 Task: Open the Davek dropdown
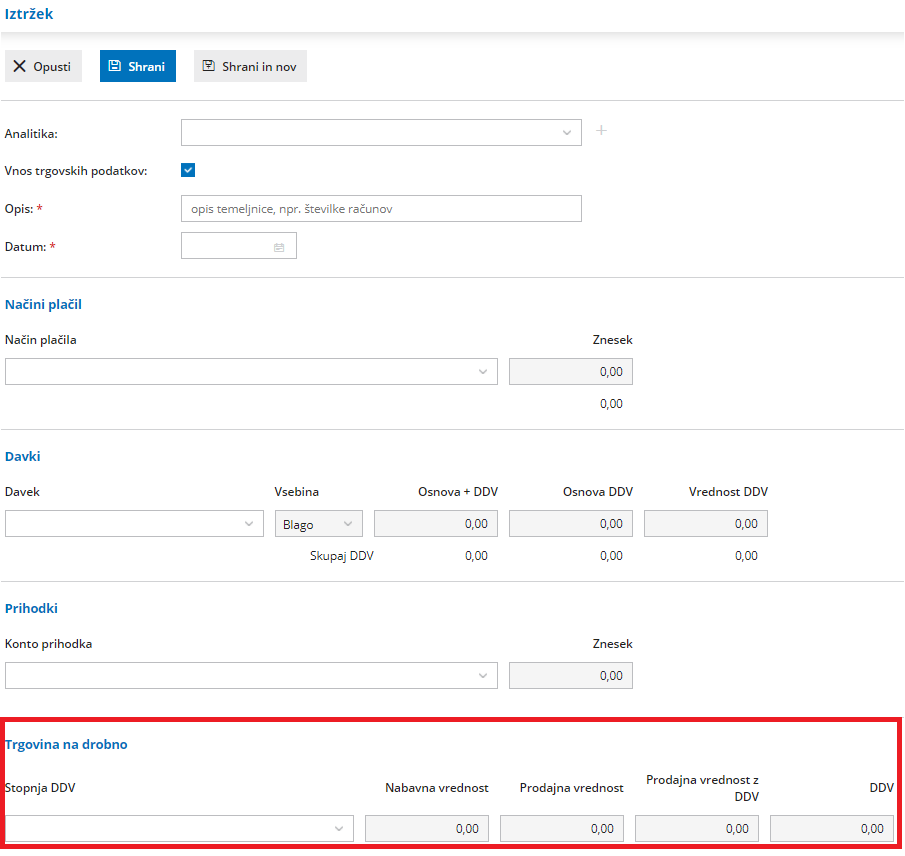coord(134,524)
